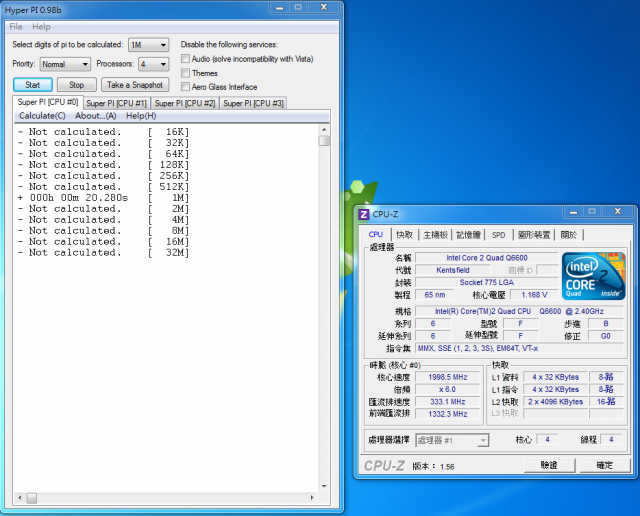This screenshot has height=516, width=640.
Task: Switch to Super PI [CPU #0] tab
Action: pos(48,102)
